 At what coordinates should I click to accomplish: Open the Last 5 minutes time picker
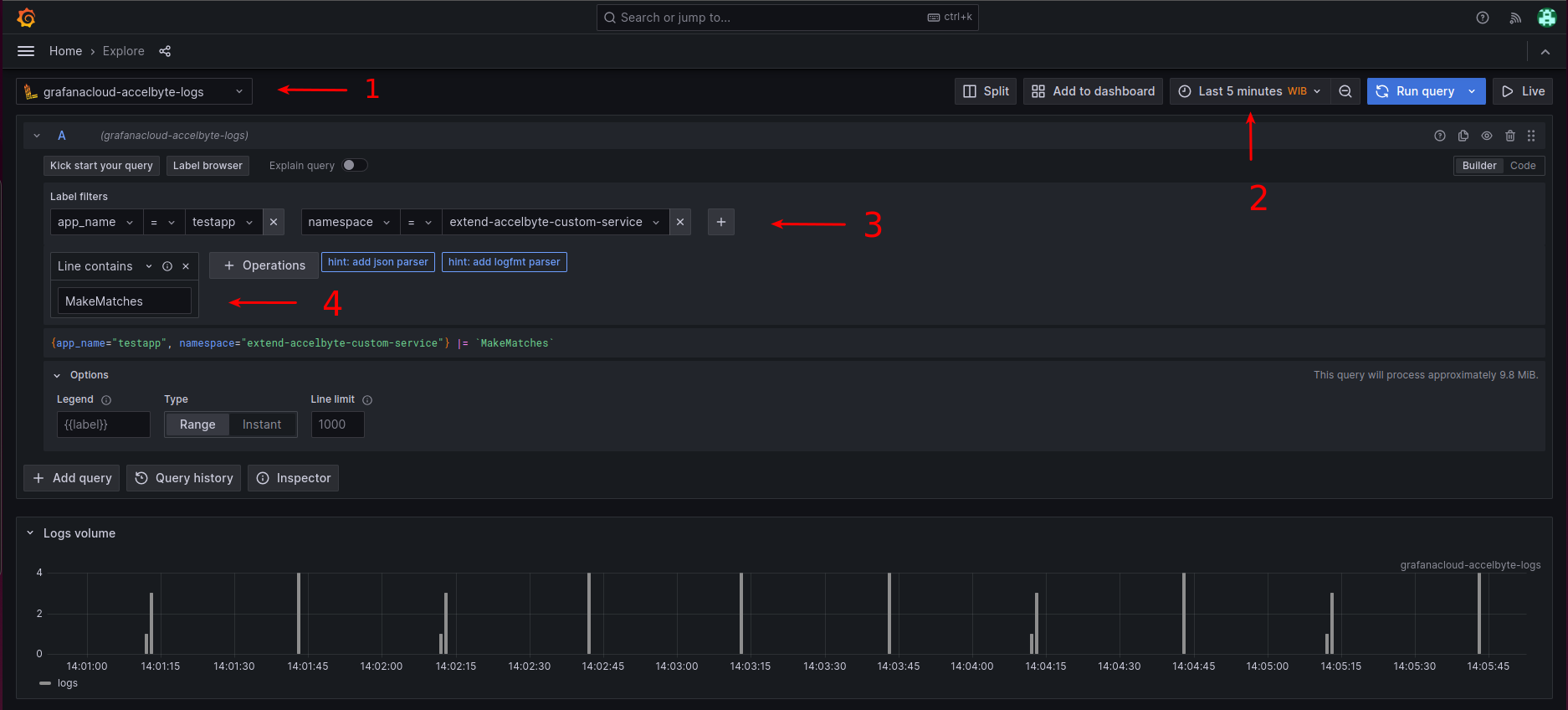[x=1250, y=91]
